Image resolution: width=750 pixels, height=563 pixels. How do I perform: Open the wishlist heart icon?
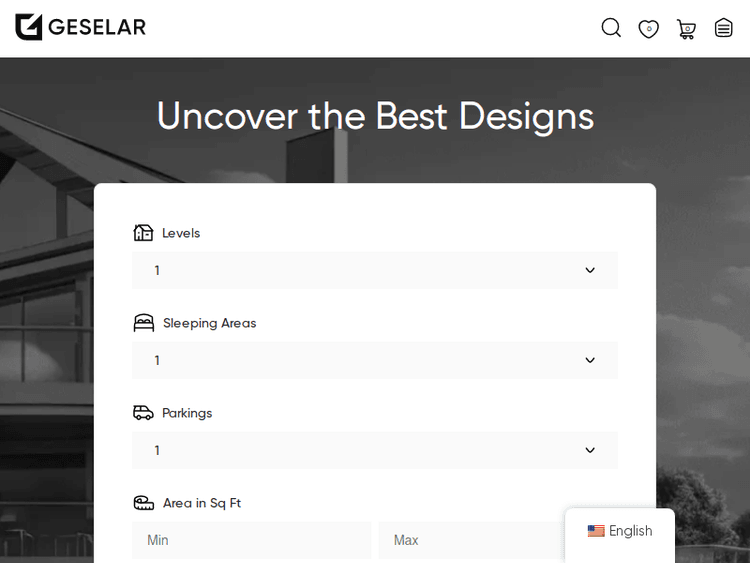point(649,28)
